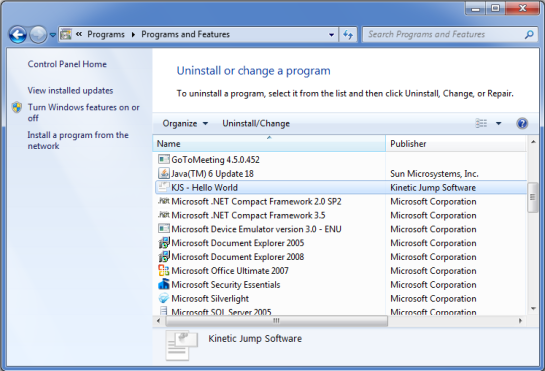Image resolution: width=545 pixels, height=371 pixels.
Task: Click the Back navigation arrow
Action: click(x=17, y=35)
